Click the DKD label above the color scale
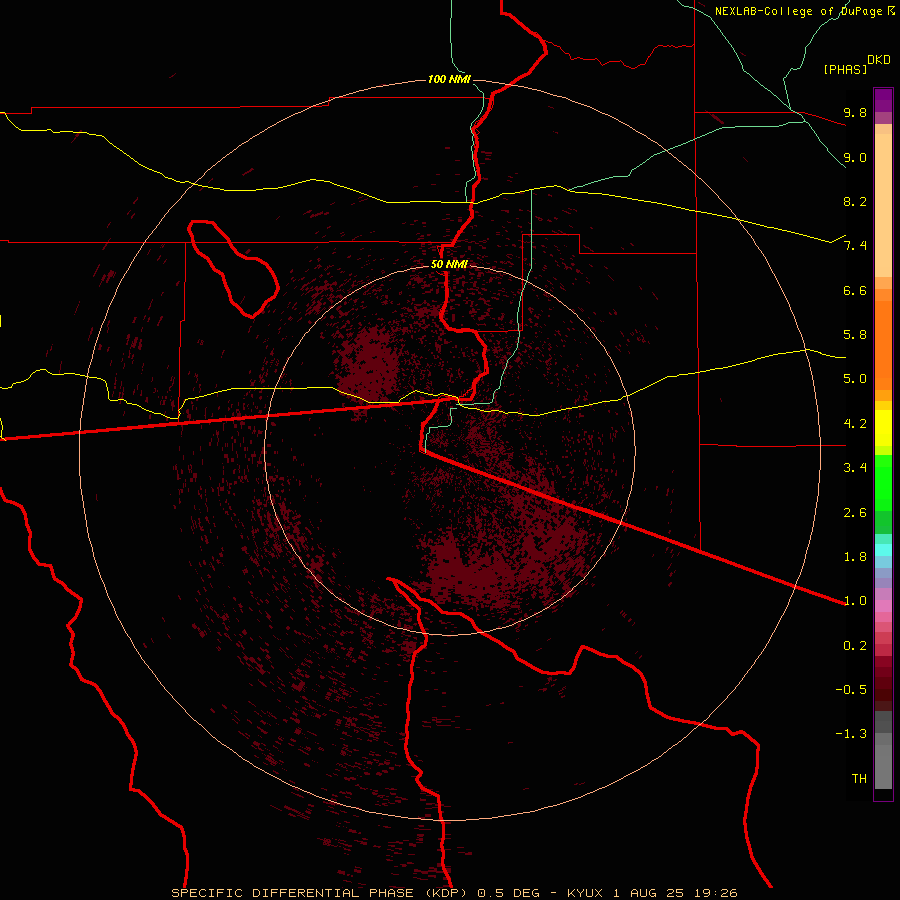The height and width of the screenshot is (900, 900). click(x=879, y=60)
